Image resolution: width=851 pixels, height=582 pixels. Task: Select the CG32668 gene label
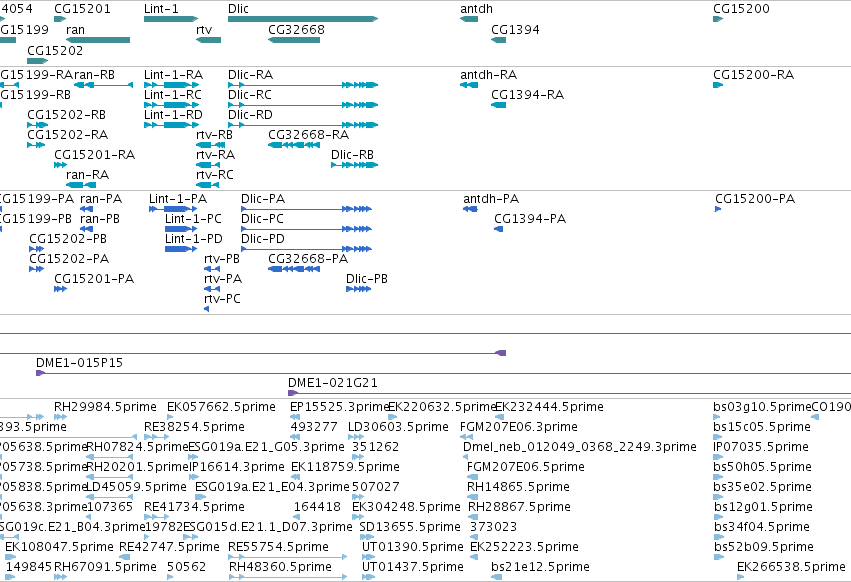[x=296, y=30]
